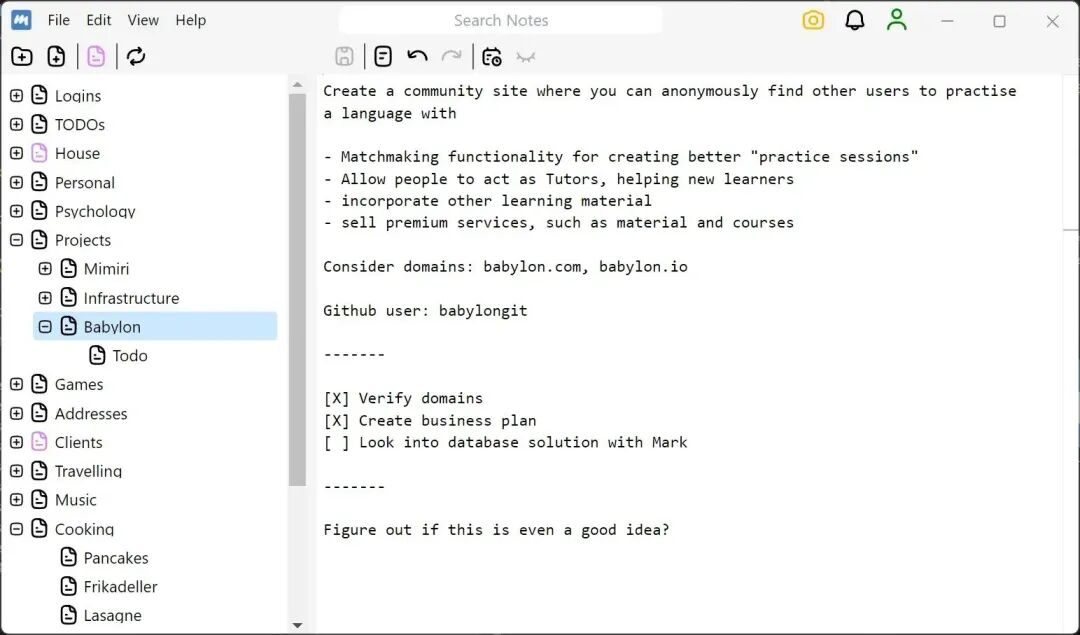Viewport: 1080px width, 635px height.
Task: Open the File menu
Action: (x=58, y=19)
